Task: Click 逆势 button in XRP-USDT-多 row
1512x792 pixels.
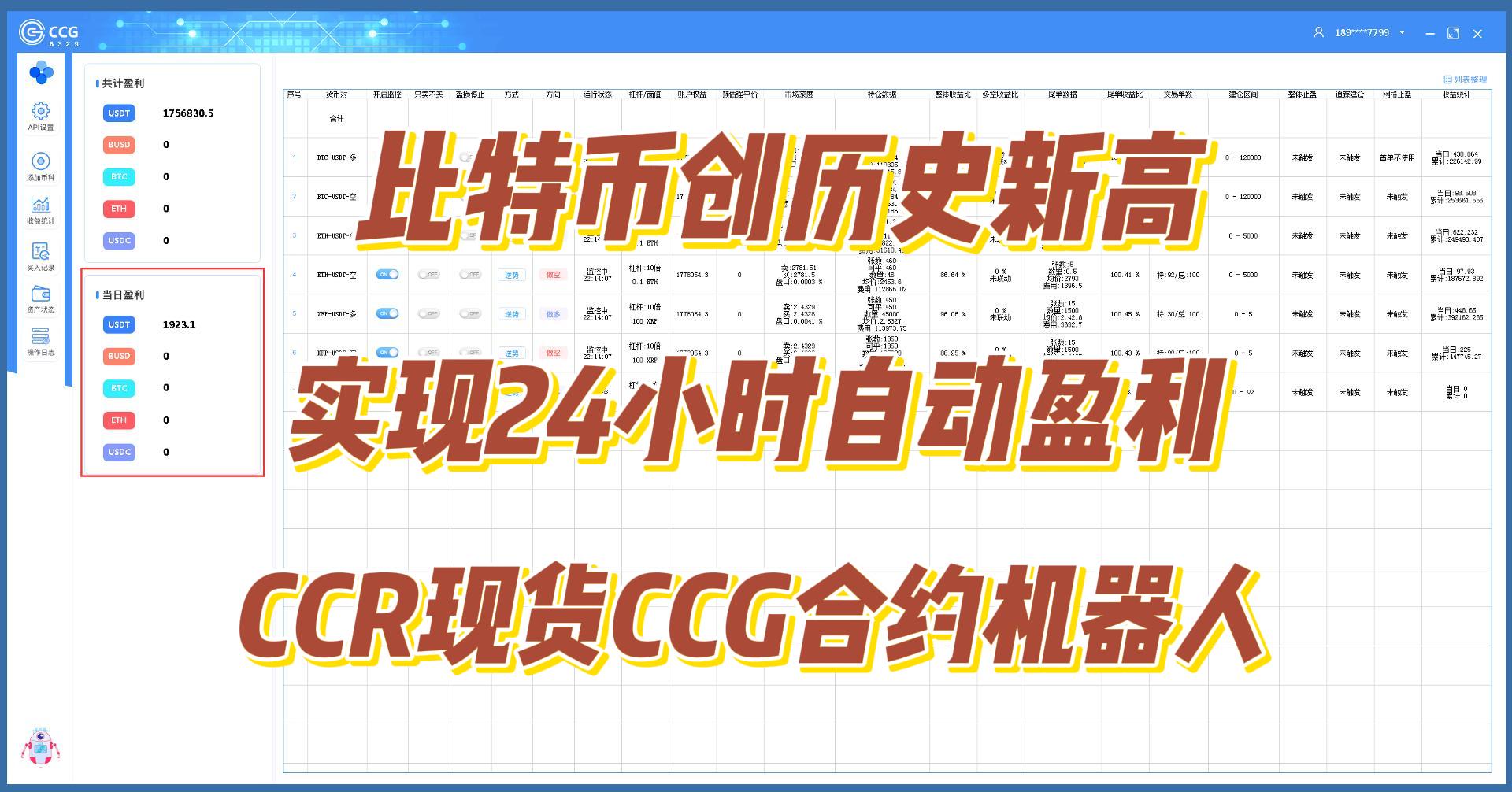Action: (x=512, y=314)
